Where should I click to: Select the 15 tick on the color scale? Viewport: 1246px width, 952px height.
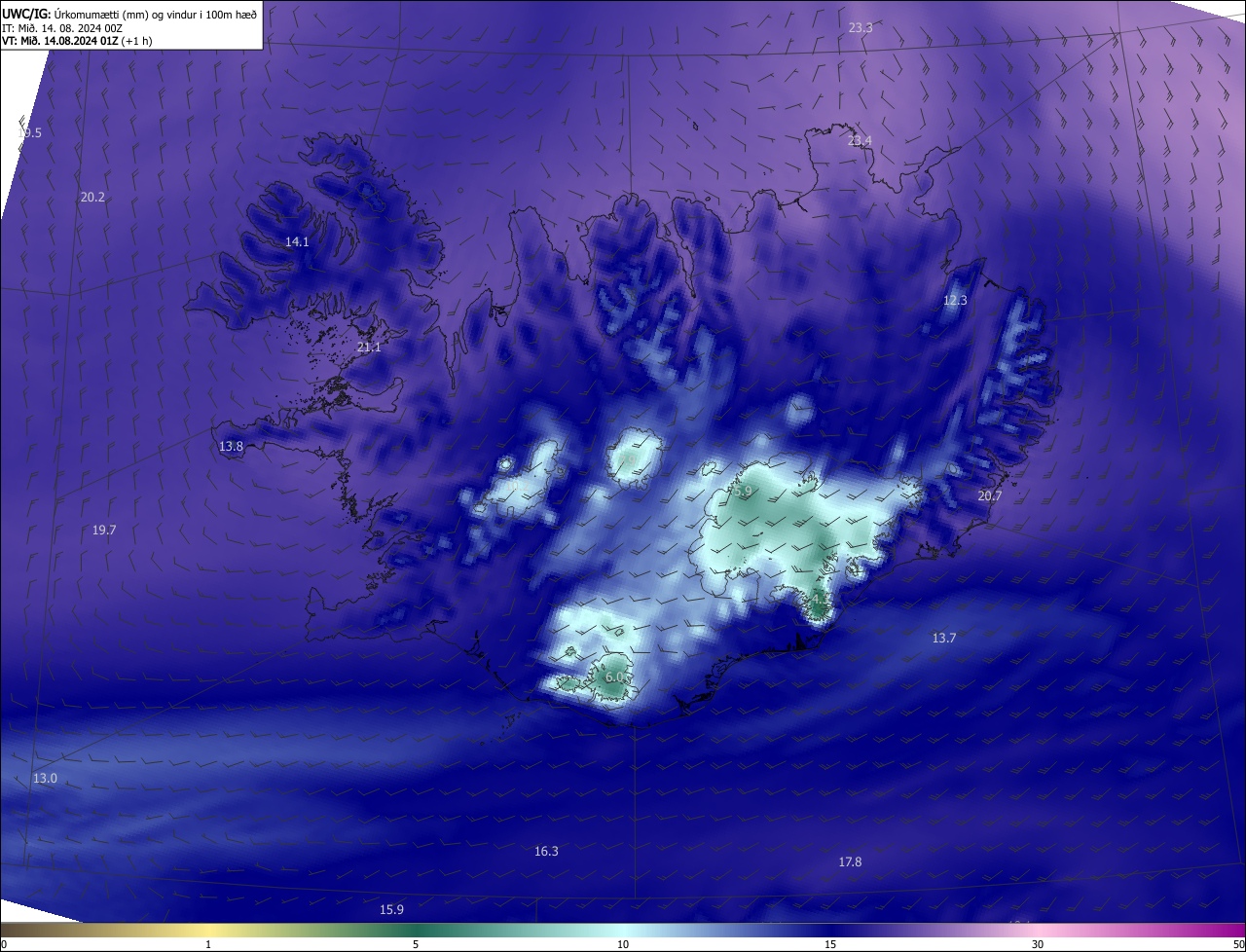(x=830, y=944)
